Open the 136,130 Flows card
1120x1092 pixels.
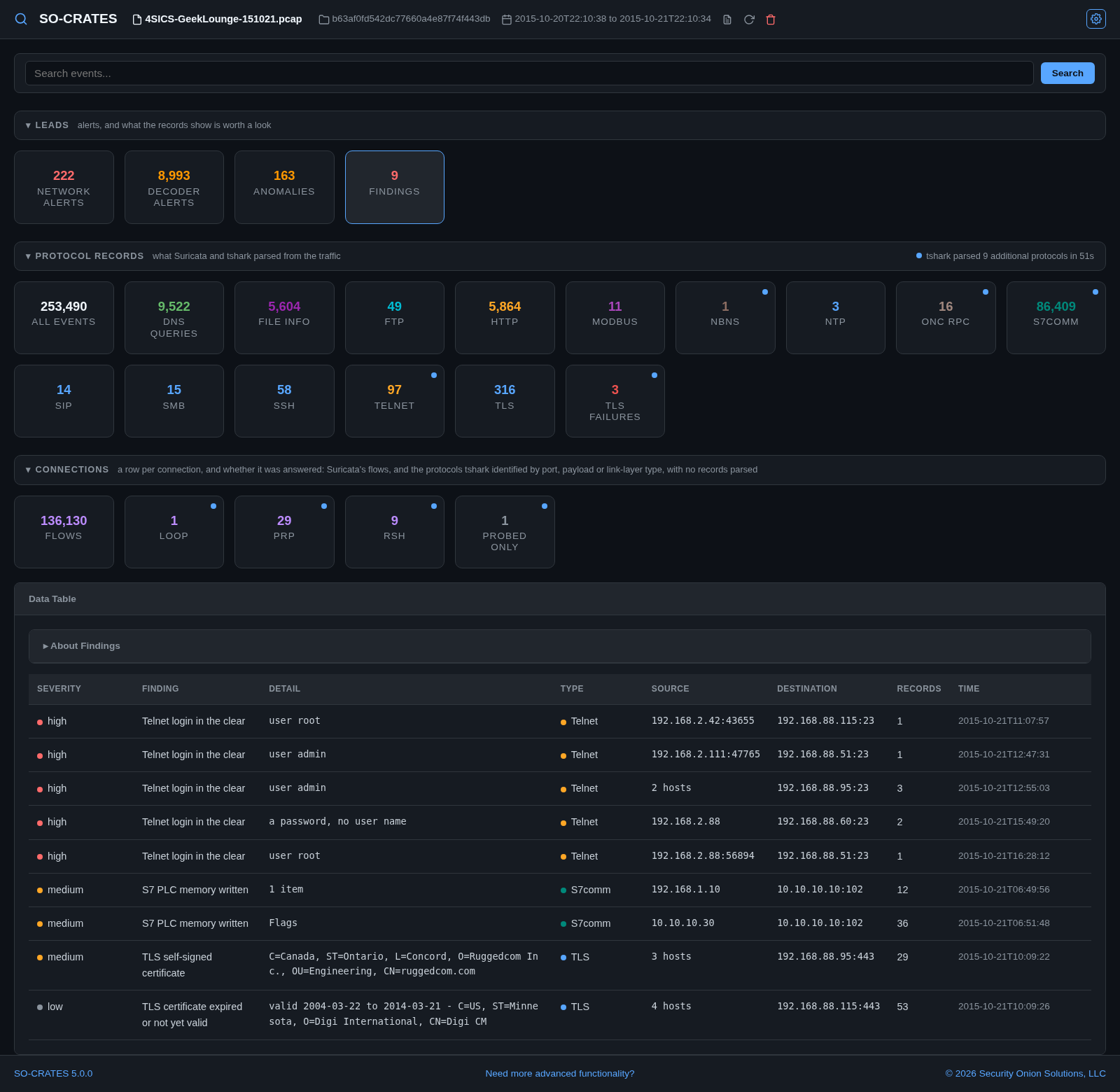pyautogui.click(x=64, y=532)
